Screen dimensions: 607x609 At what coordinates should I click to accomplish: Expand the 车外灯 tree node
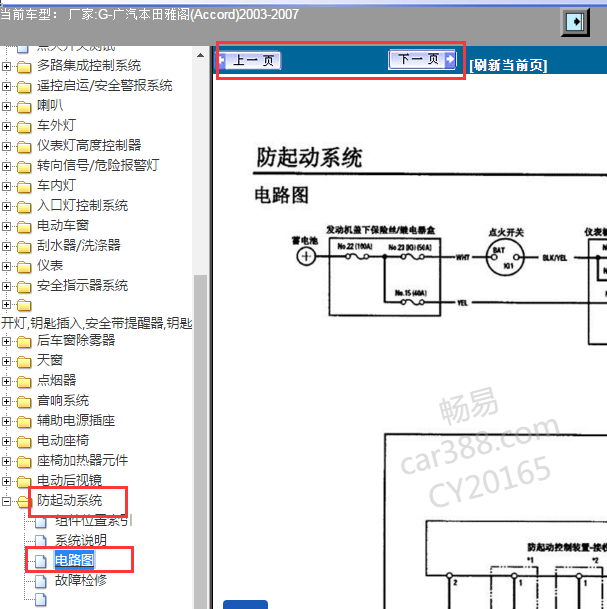tap(6, 126)
